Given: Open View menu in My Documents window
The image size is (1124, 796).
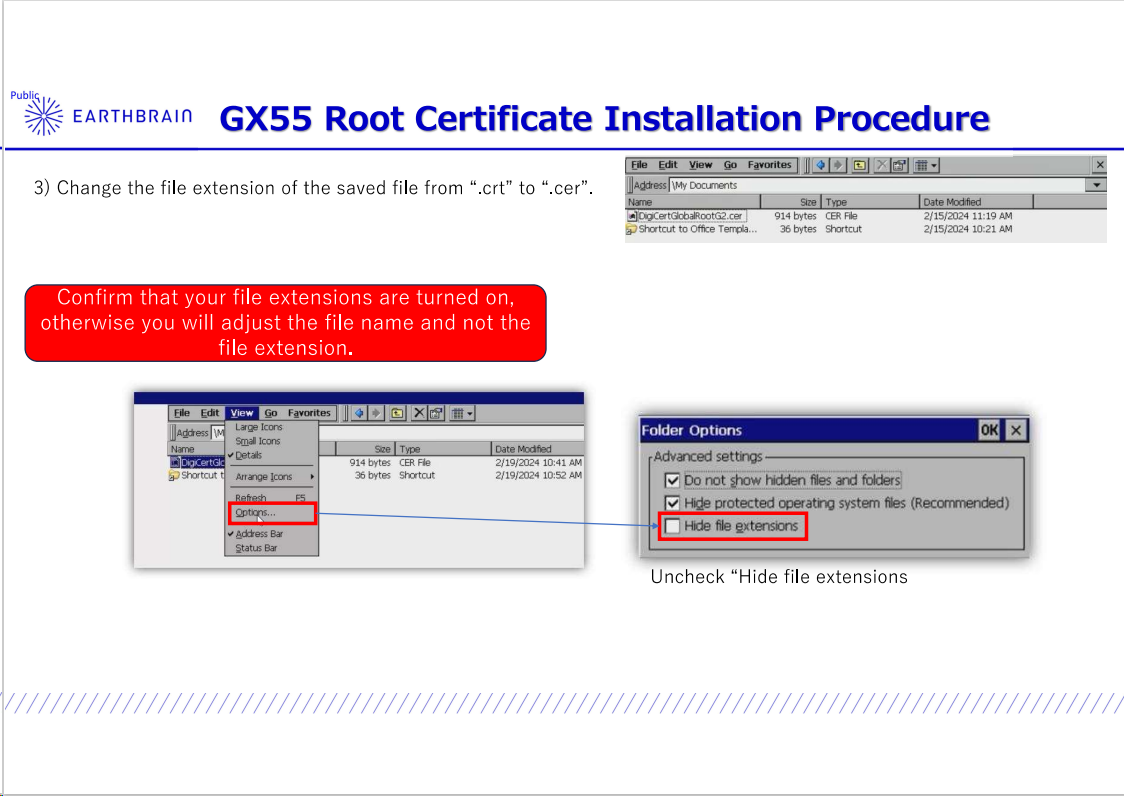Looking at the screenshot, I should coord(700,165).
